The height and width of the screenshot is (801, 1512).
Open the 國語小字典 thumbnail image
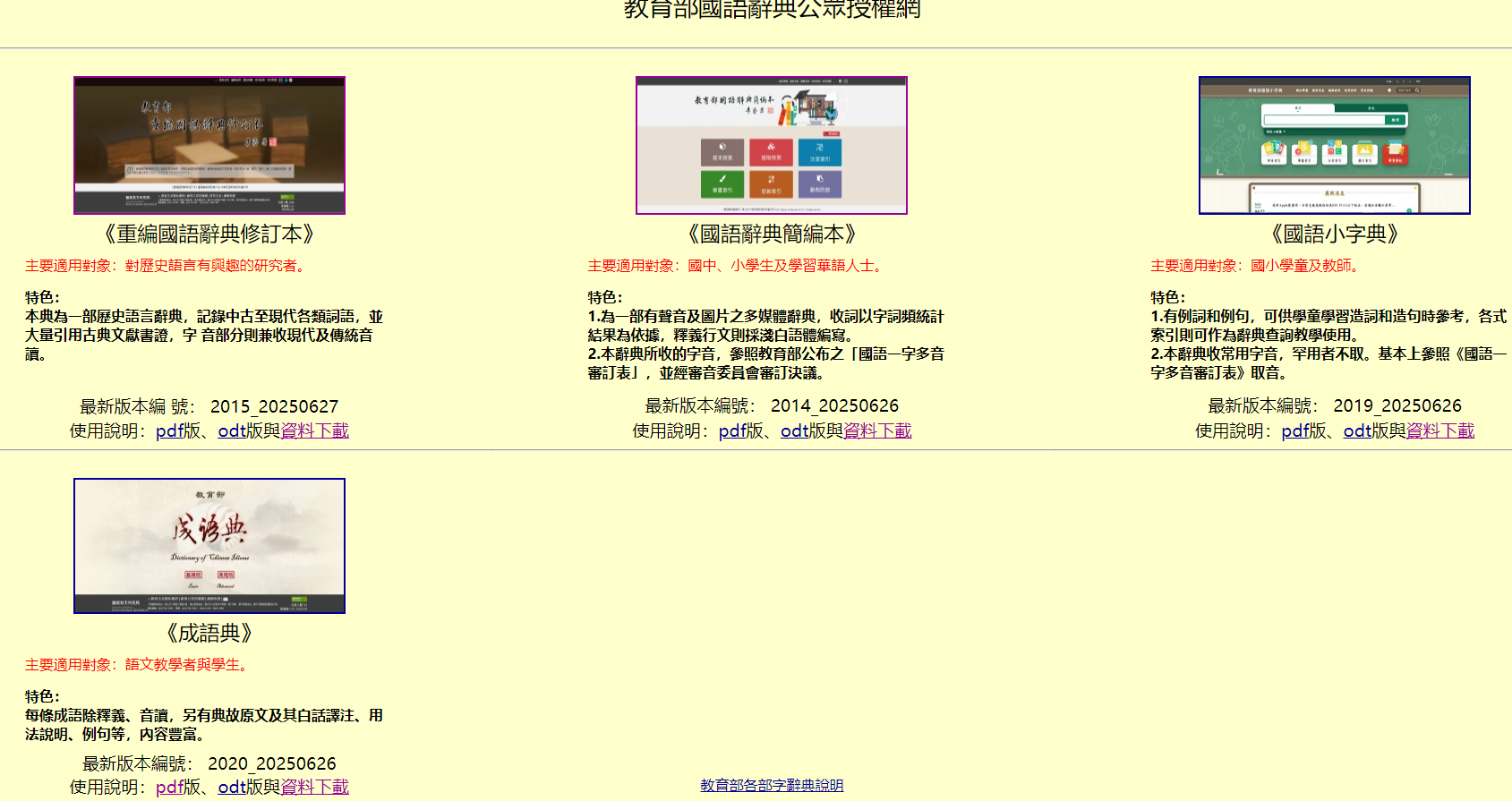click(x=1334, y=145)
